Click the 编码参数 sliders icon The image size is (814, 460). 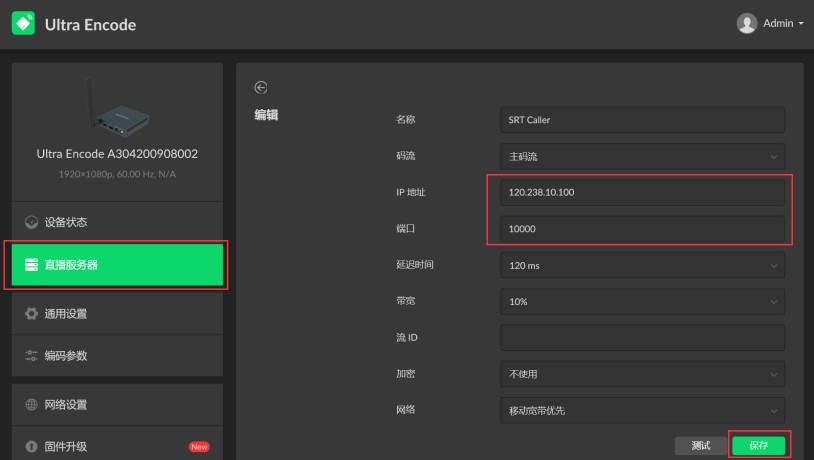(31, 356)
